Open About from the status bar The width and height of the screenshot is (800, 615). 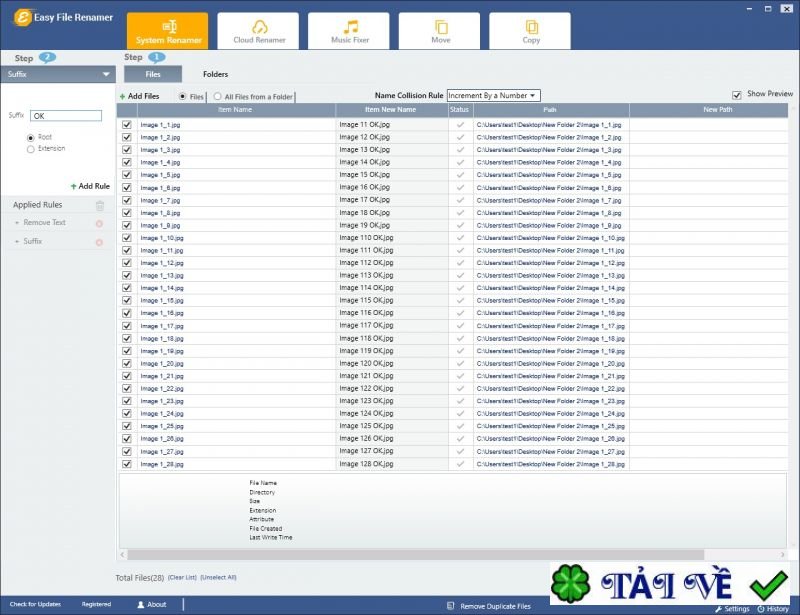point(152,604)
